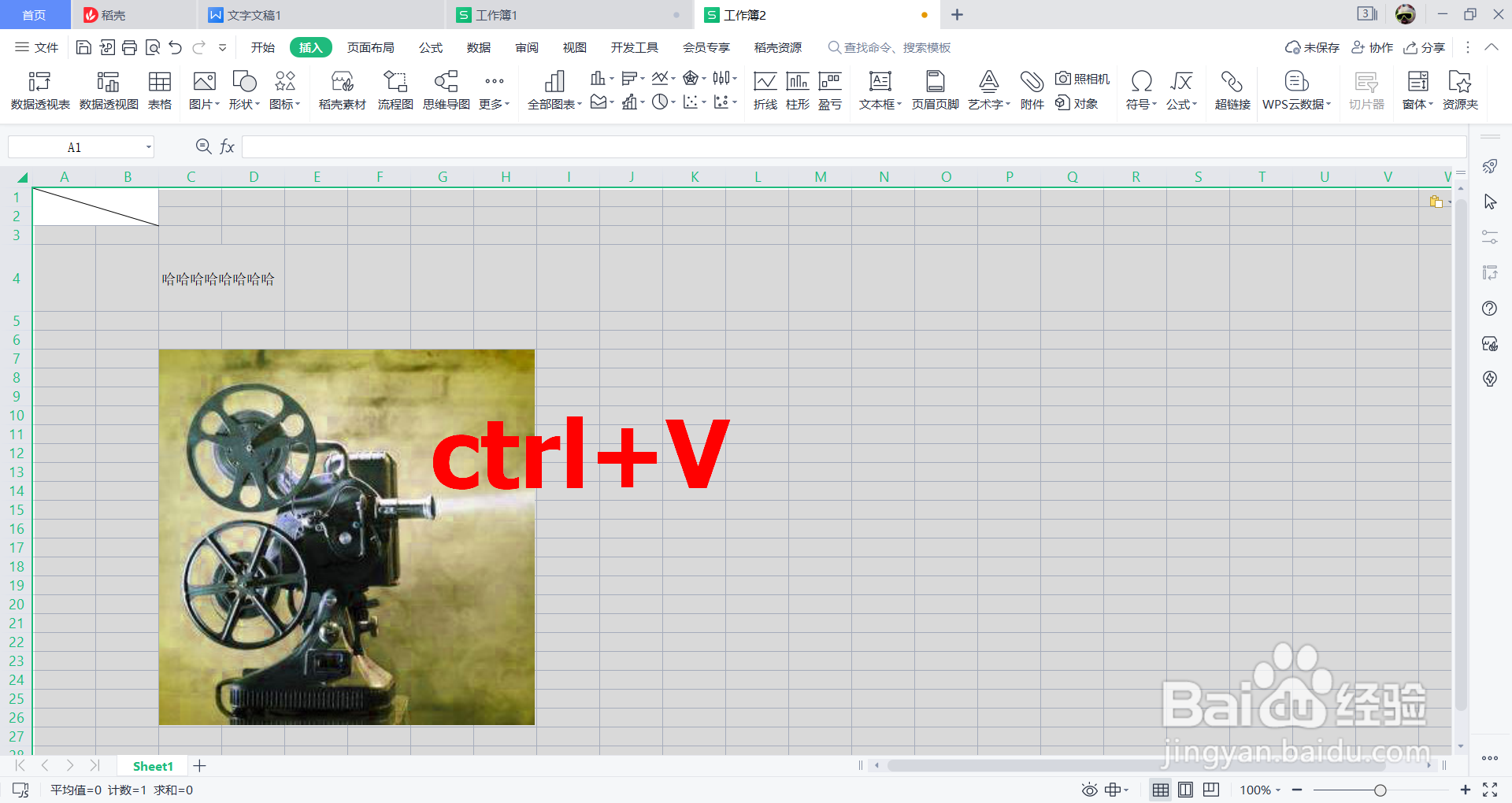1512x803 pixels.
Task: Click the Camera (照相机) tool
Action: click(x=1083, y=79)
